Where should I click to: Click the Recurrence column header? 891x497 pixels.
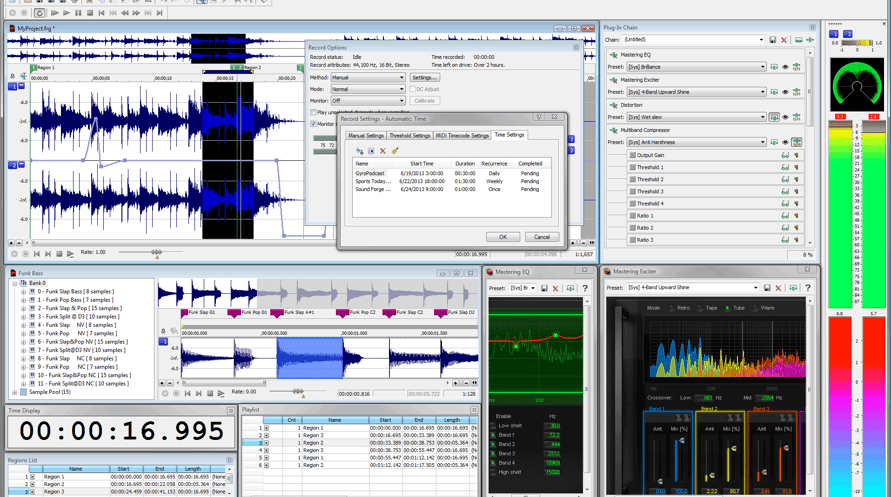tap(494, 164)
